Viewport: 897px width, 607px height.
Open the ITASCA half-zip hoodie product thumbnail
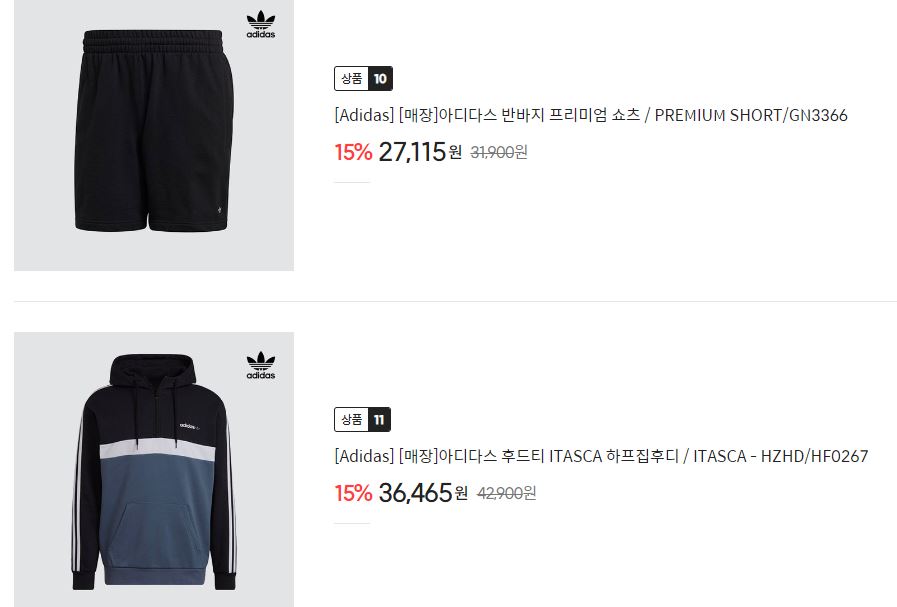click(154, 469)
